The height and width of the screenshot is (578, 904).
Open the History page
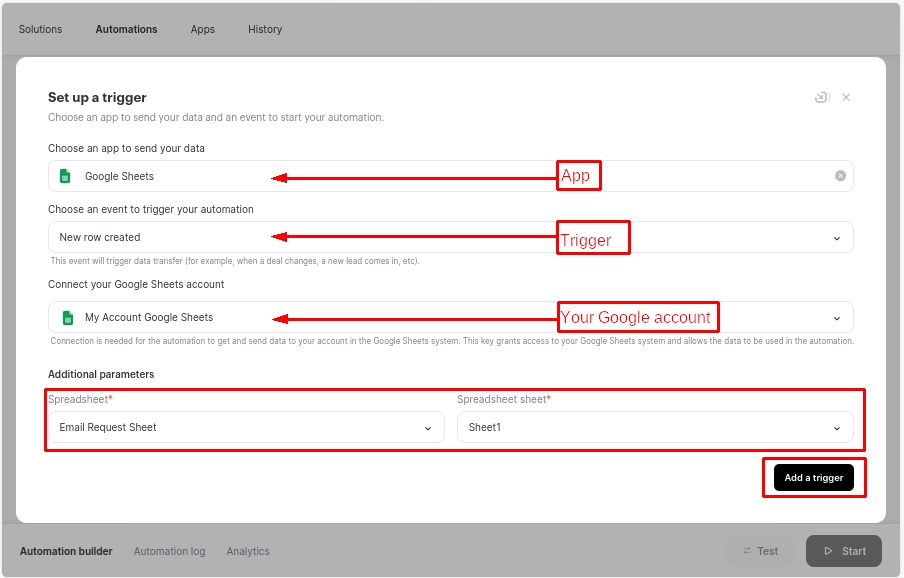(x=265, y=29)
